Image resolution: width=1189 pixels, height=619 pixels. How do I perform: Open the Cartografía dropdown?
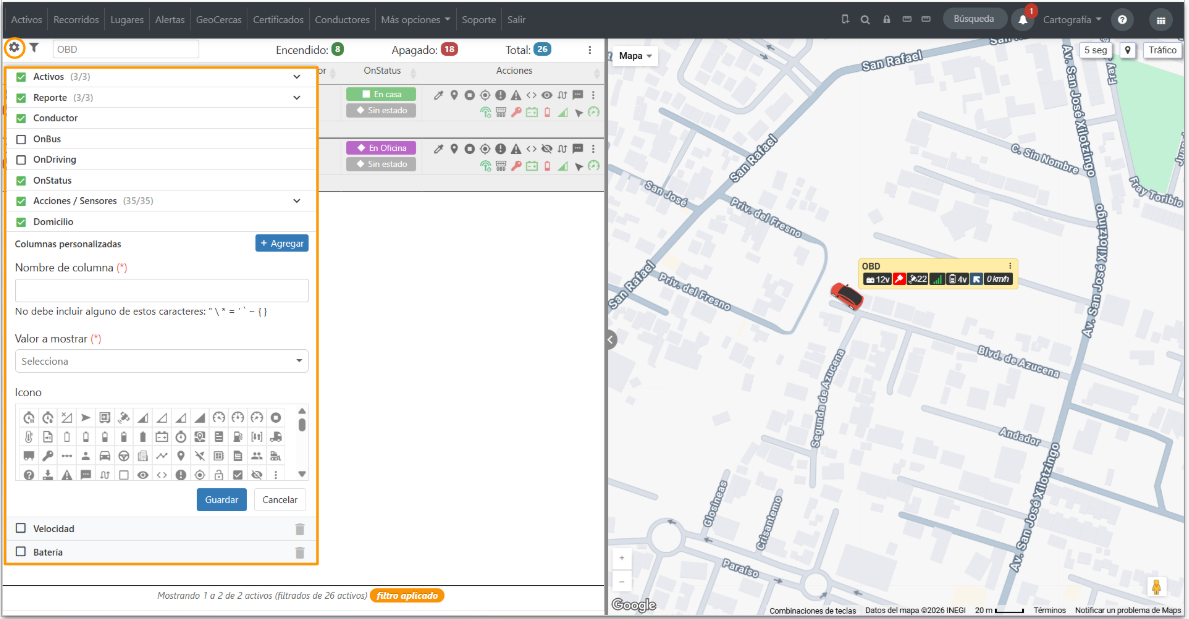coord(1071,20)
